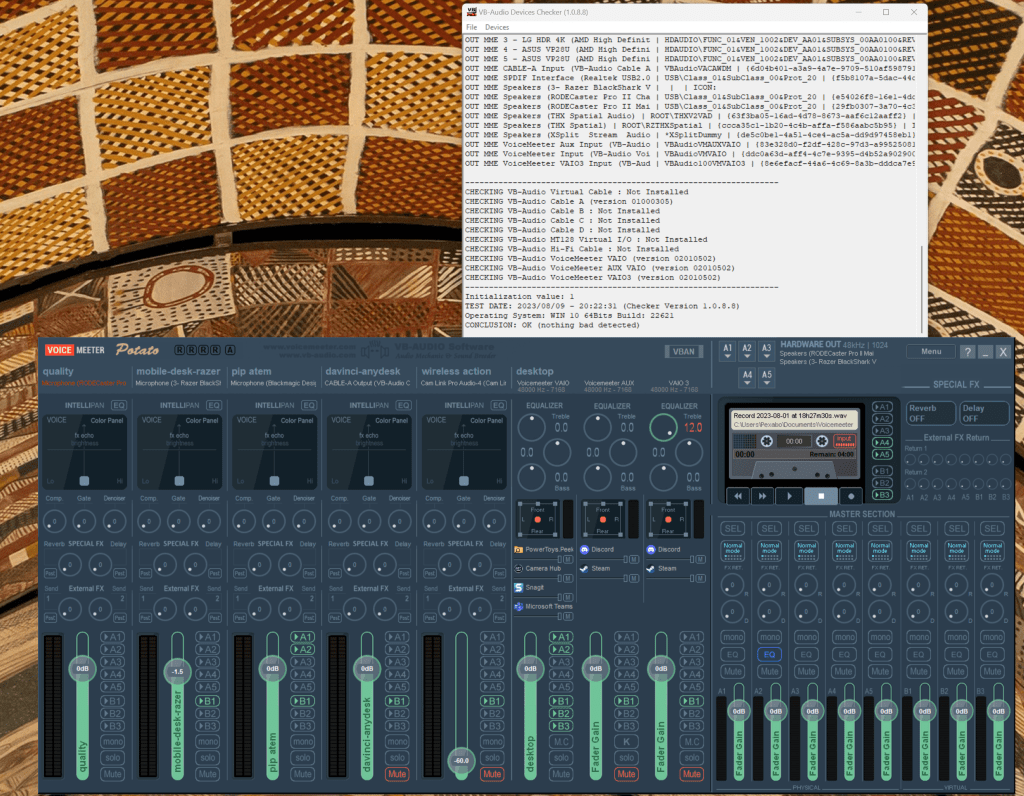The width and height of the screenshot is (1024, 796).
Task: Start recording with the cassette record button
Action: coord(851,496)
